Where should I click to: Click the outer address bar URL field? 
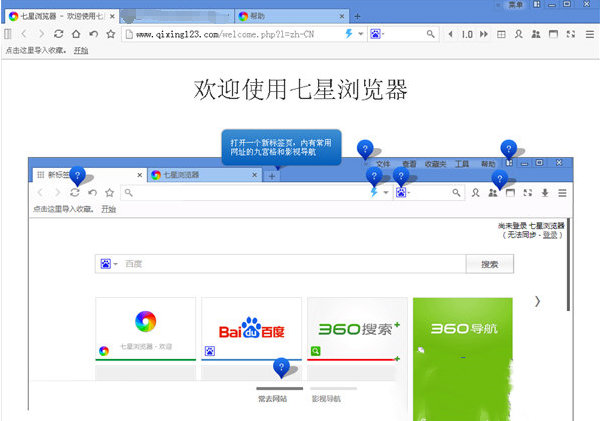(230, 34)
